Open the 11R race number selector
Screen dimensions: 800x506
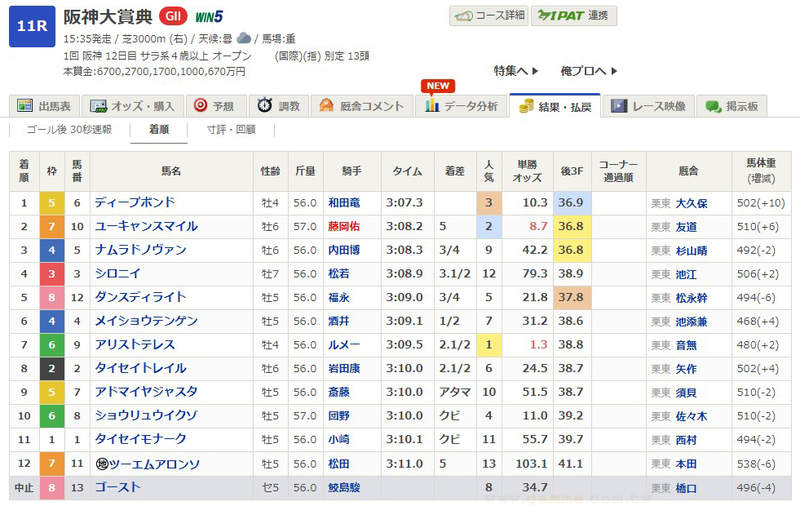[31, 26]
